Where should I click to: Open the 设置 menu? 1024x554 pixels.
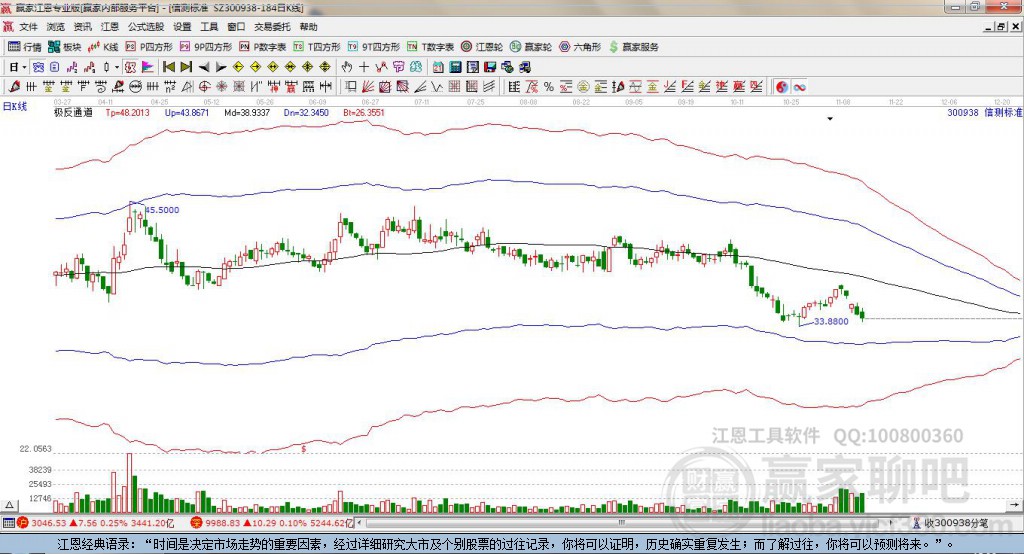pos(182,27)
